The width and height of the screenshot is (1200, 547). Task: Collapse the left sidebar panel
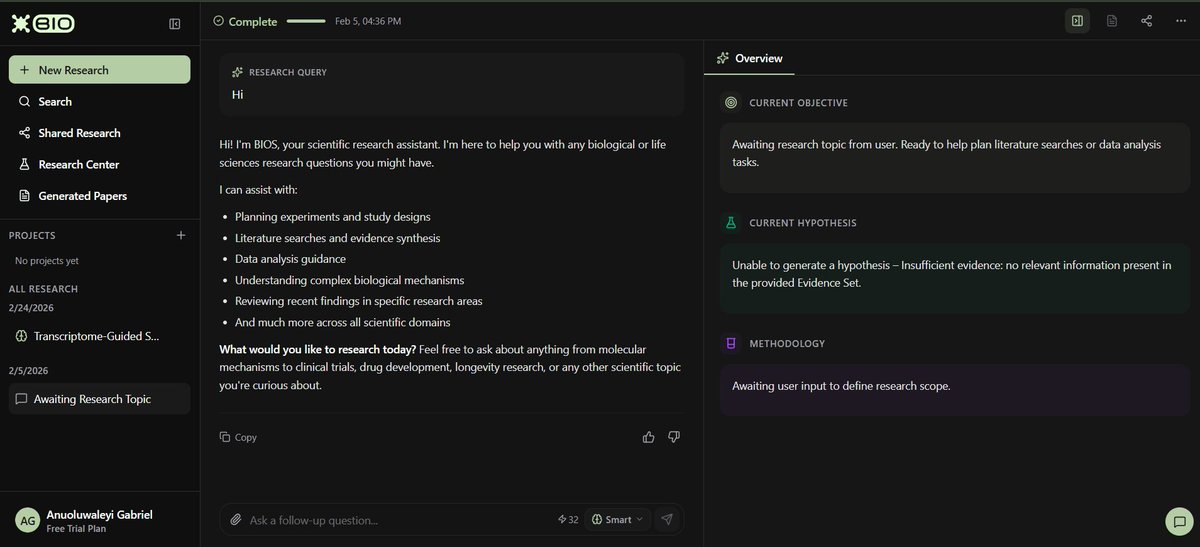click(x=175, y=24)
